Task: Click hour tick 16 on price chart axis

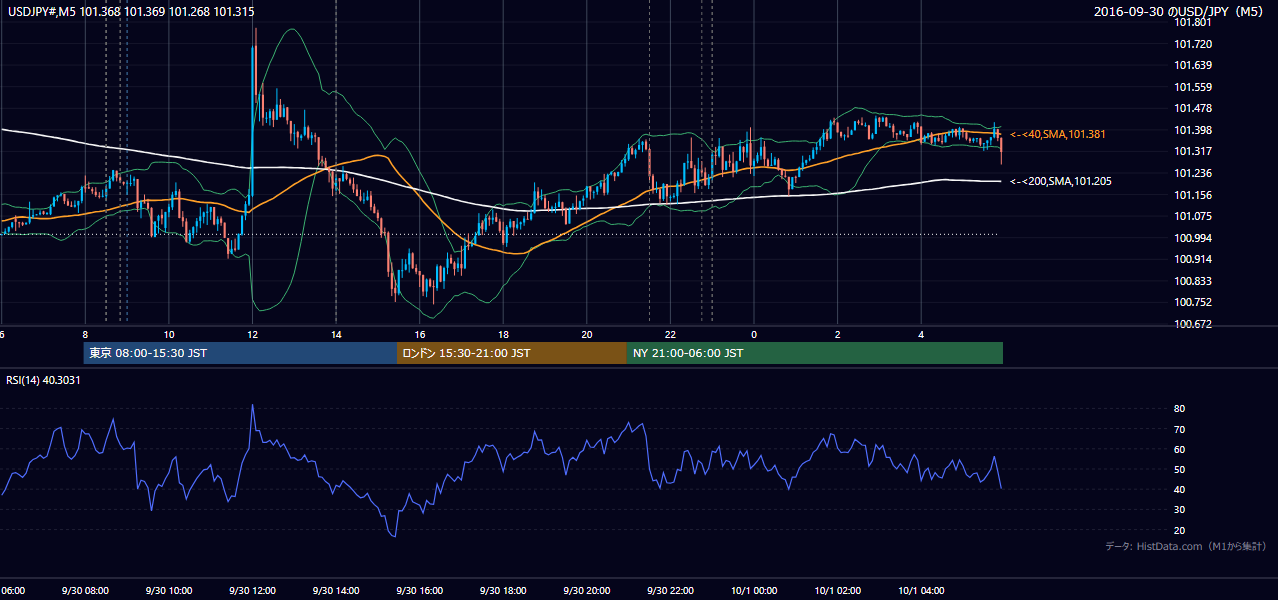Action: pyautogui.click(x=420, y=334)
